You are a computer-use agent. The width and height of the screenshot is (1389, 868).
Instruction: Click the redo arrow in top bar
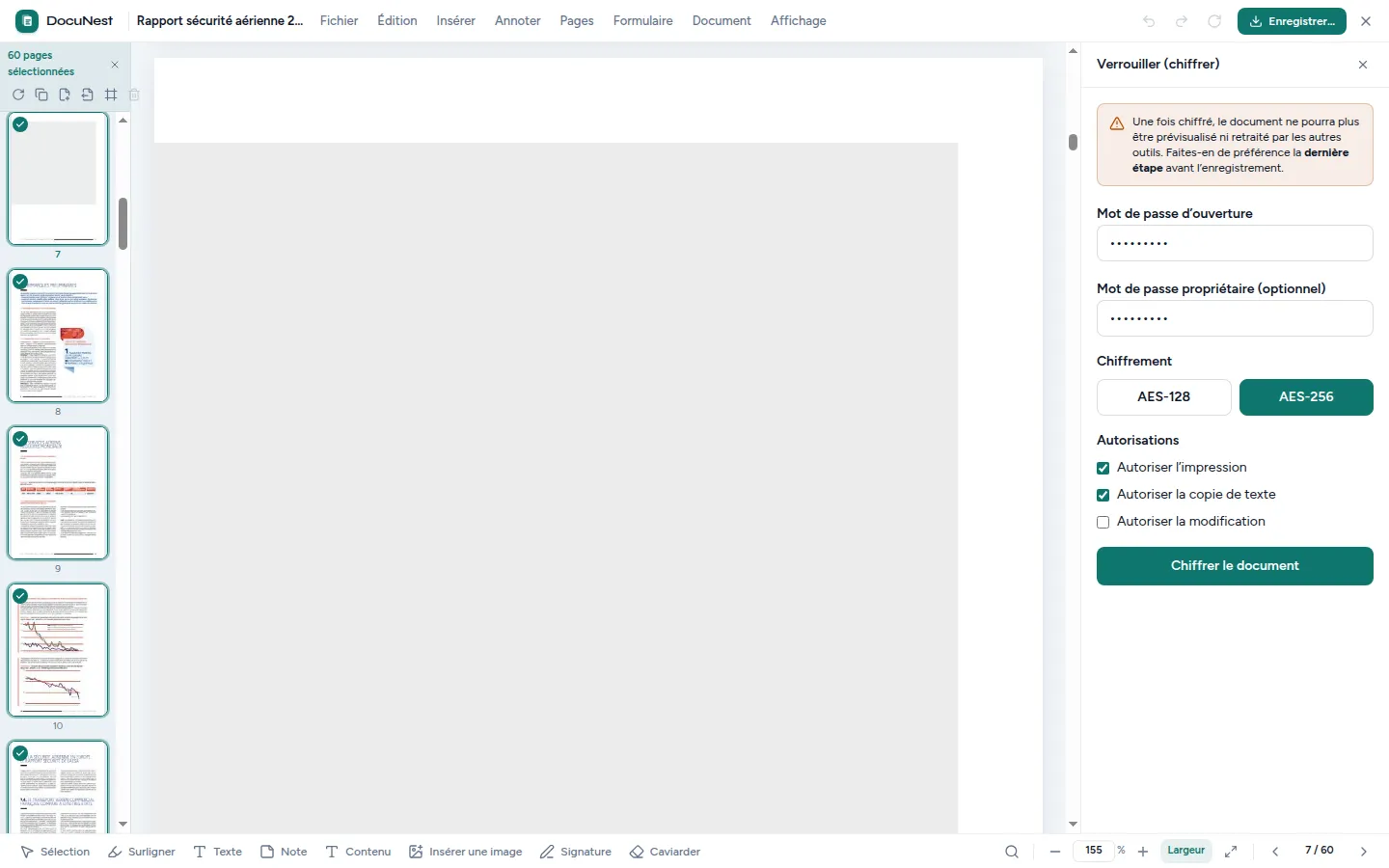pyautogui.click(x=1182, y=21)
